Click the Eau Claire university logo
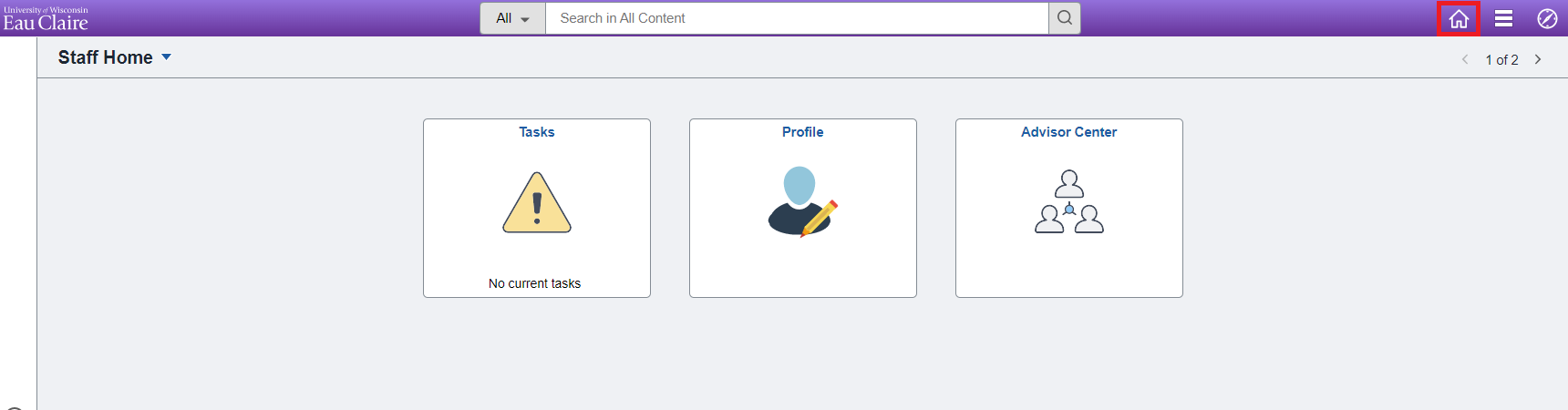The width and height of the screenshot is (1568, 410). coord(46,18)
